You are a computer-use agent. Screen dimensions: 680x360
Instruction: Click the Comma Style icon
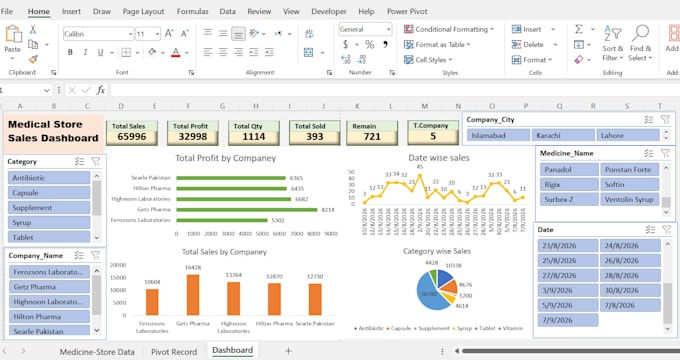[385, 44]
